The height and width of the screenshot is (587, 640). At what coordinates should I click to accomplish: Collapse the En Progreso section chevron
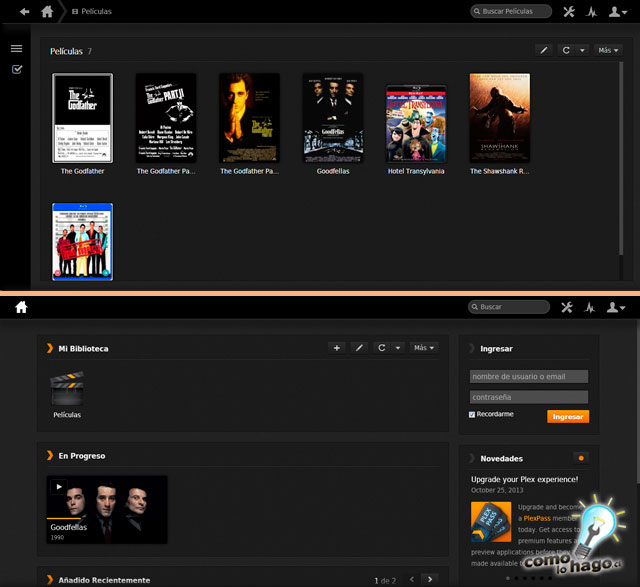point(50,456)
